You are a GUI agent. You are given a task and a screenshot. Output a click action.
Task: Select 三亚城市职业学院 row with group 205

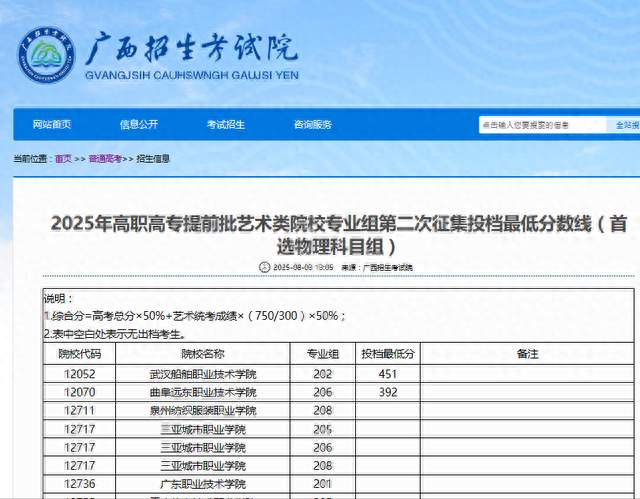pyautogui.click(x=338, y=429)
